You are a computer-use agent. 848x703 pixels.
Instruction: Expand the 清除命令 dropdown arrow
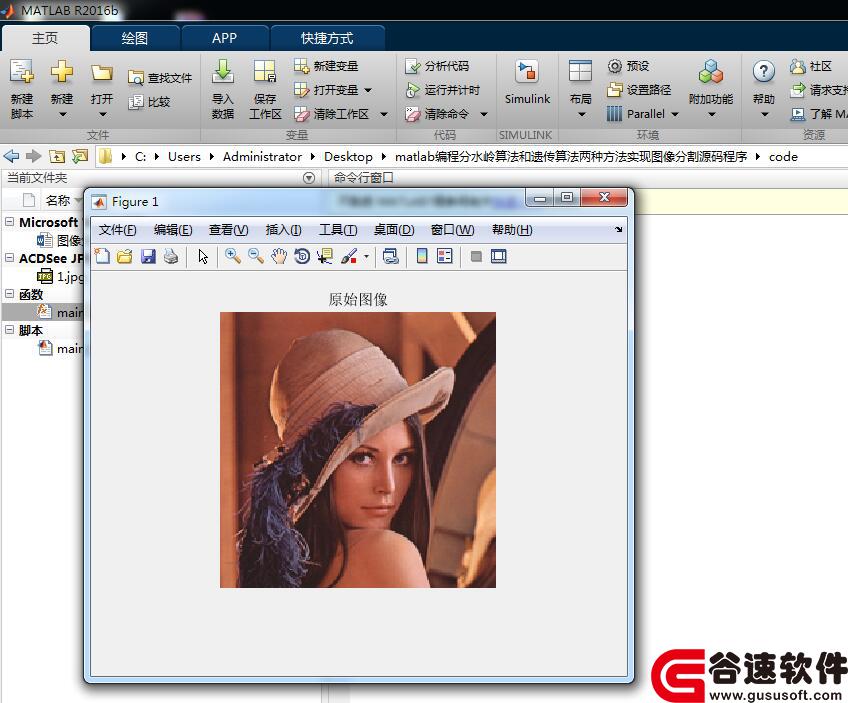click(x=484, y=114)
